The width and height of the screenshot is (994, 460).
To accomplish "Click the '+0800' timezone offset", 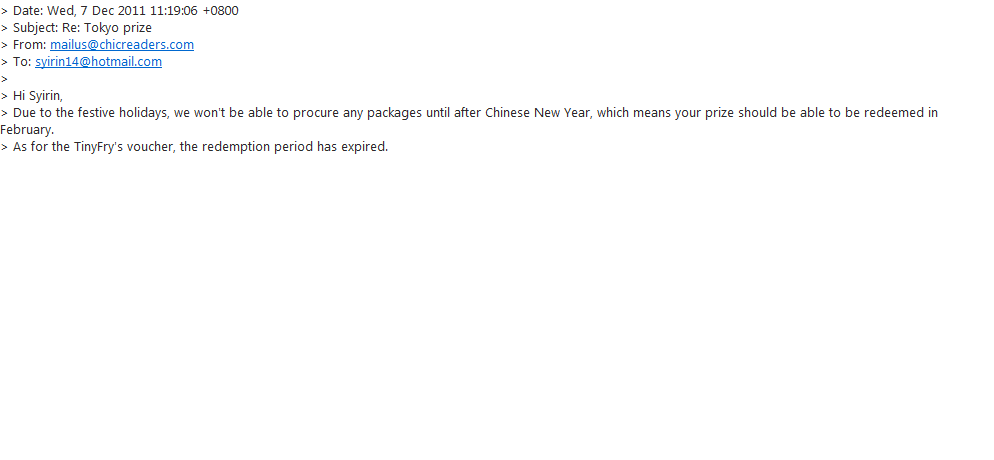I will [x=220, y=11].
